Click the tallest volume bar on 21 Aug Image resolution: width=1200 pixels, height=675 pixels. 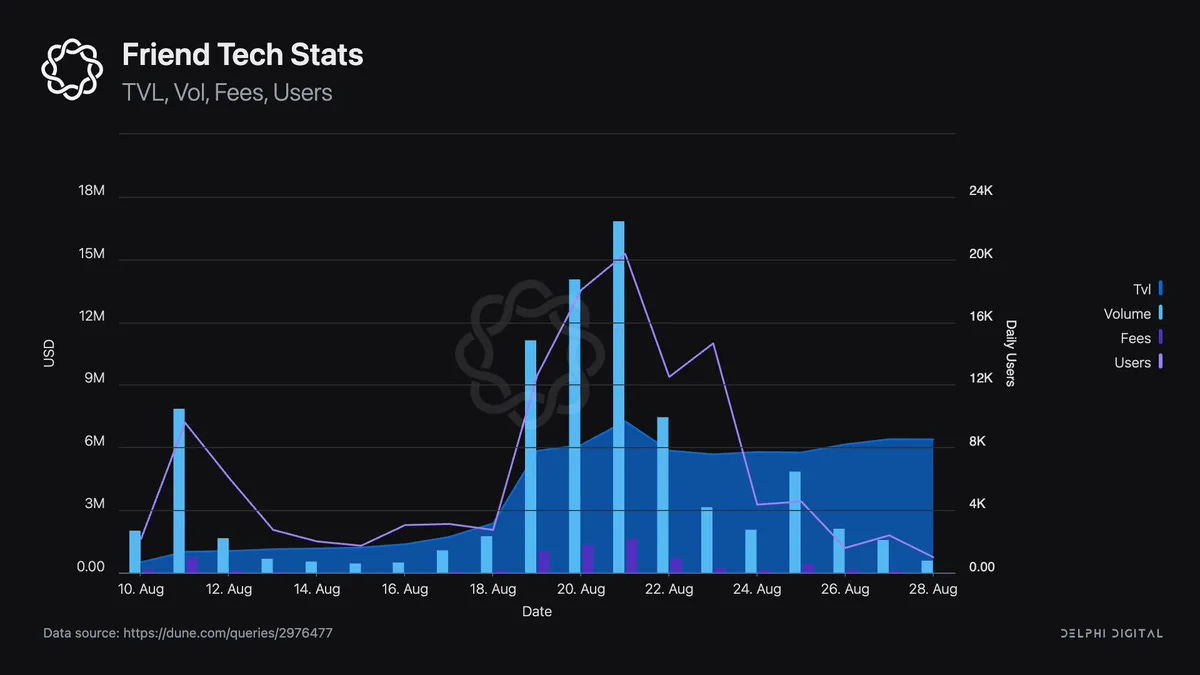pyautogui.click(x=618, y=397)
